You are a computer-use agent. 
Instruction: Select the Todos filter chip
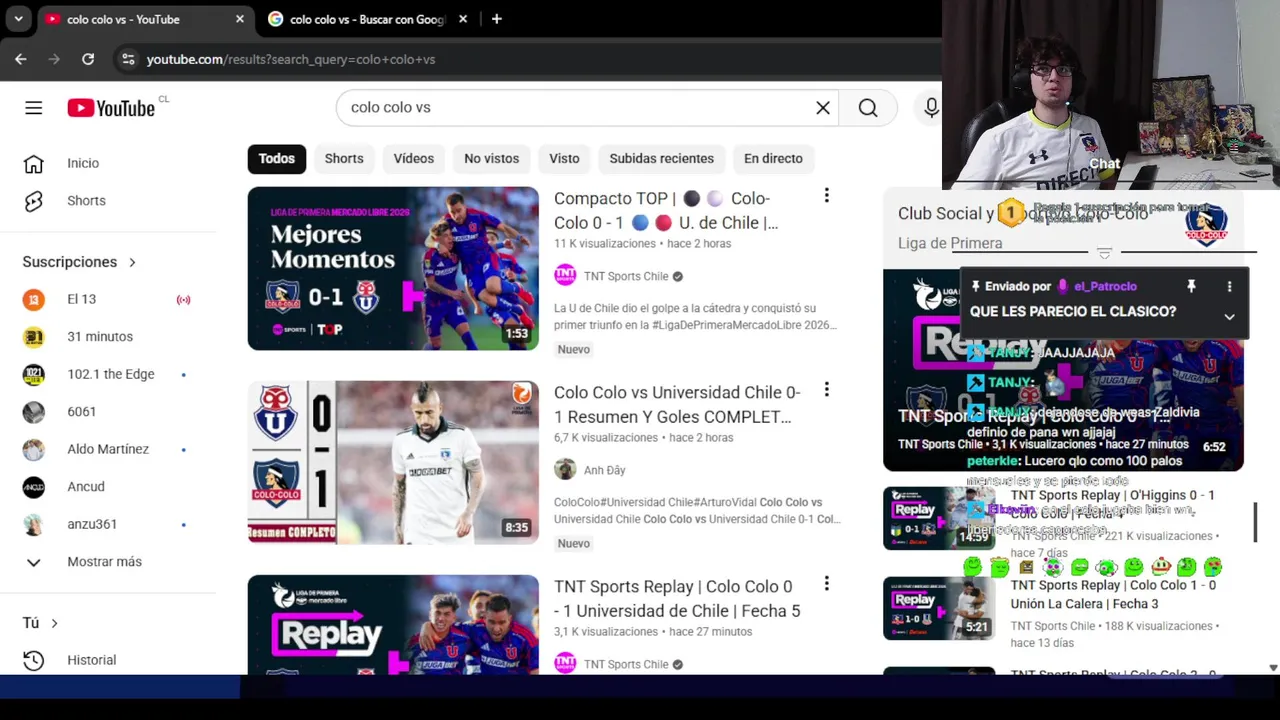point(277,159)
